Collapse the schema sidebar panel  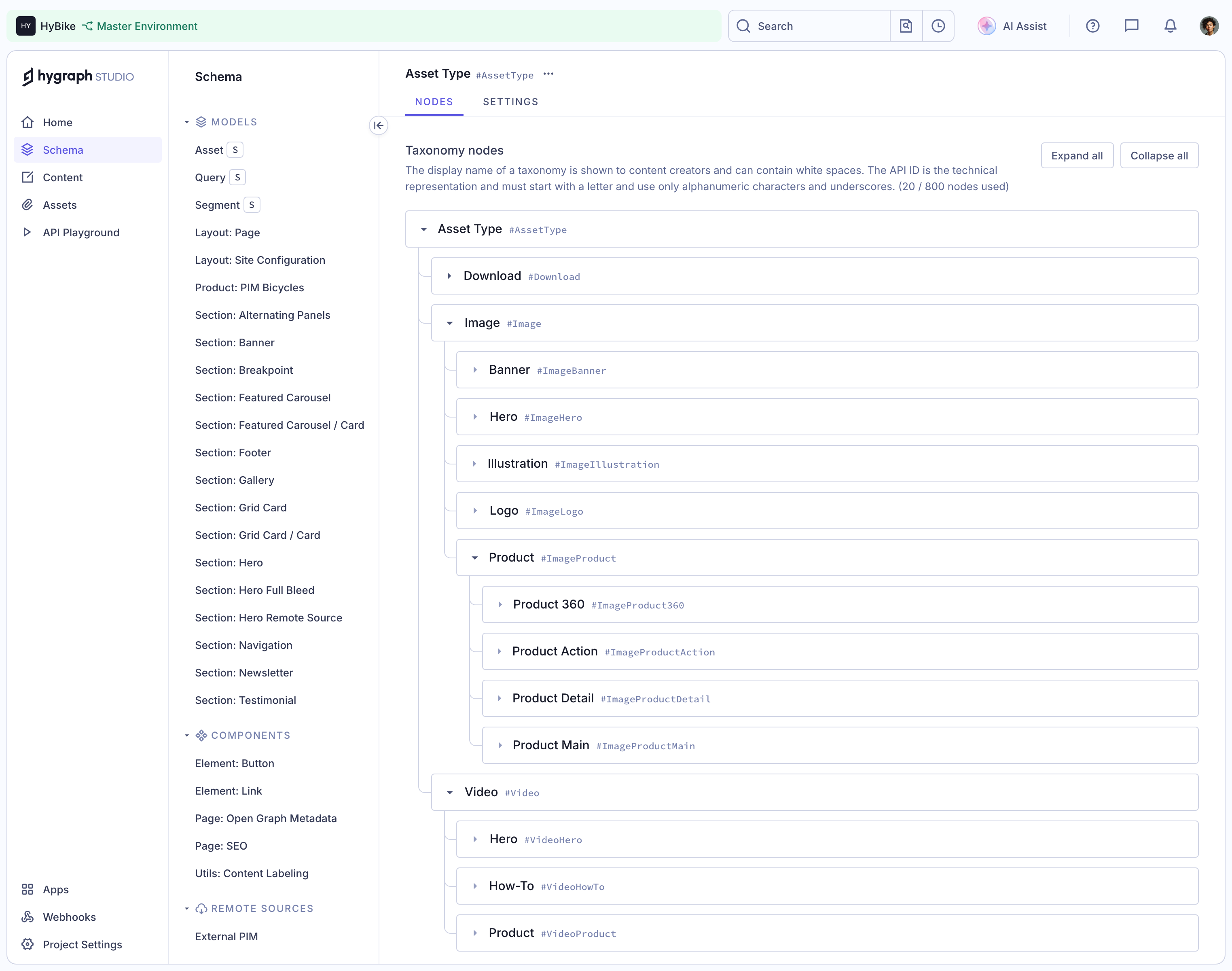pyautogui.click(x=379, y=126)
